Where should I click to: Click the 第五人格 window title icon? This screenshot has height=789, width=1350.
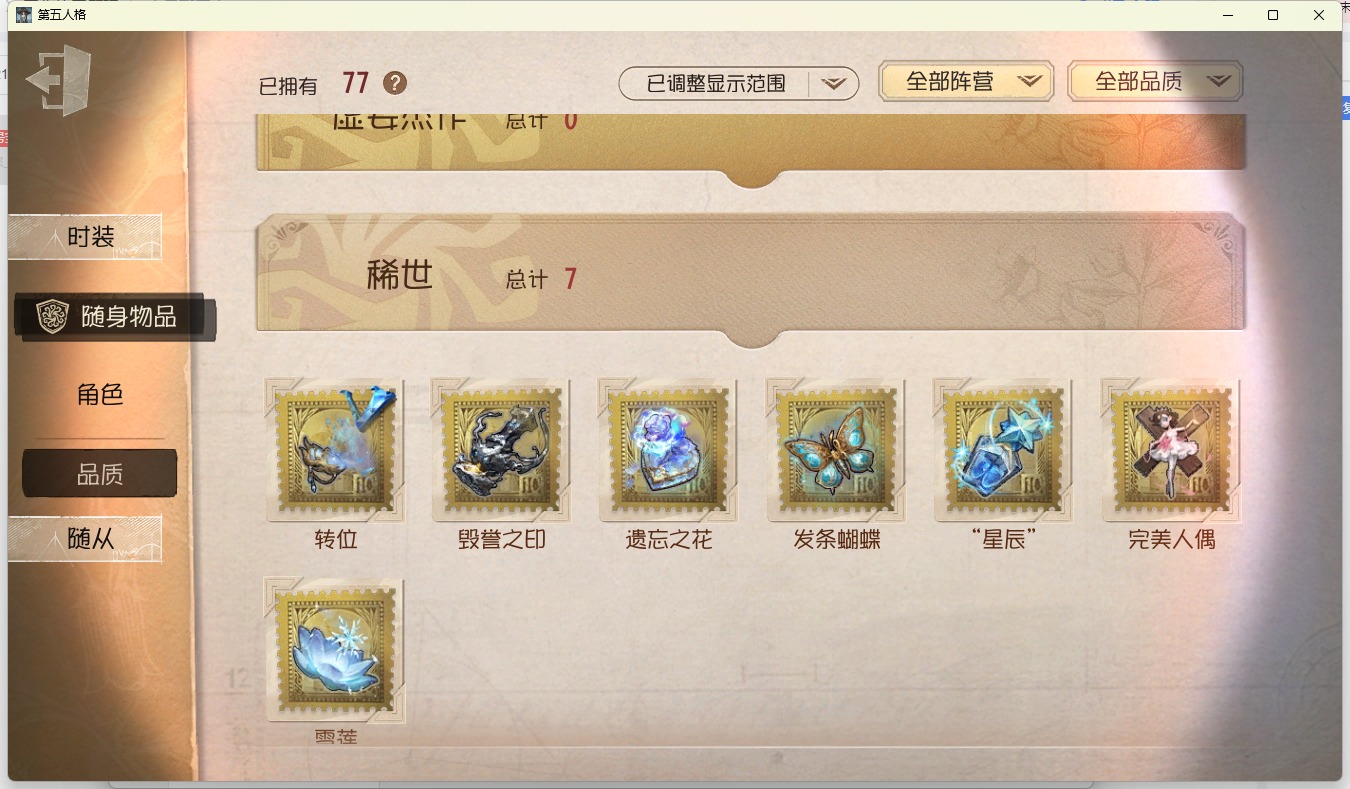[x=24, y=14]
